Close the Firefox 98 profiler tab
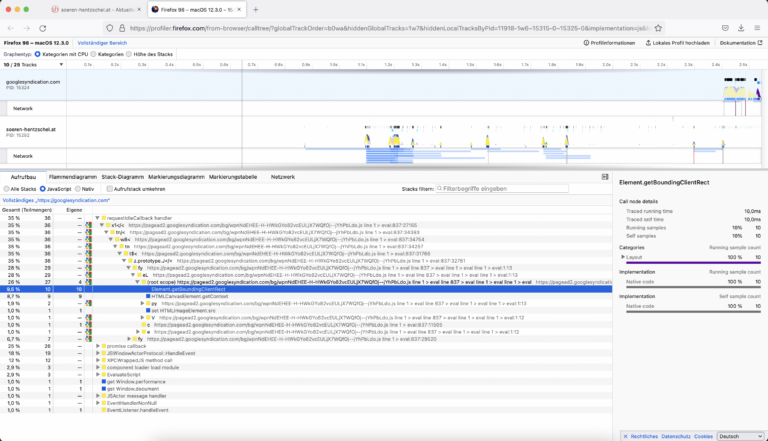This screenshot has height=441, width=768. click(x=239, y=9)
